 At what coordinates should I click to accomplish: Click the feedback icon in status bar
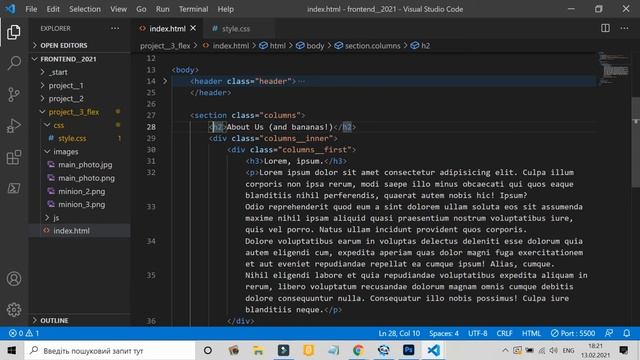[x=609, y=333]
